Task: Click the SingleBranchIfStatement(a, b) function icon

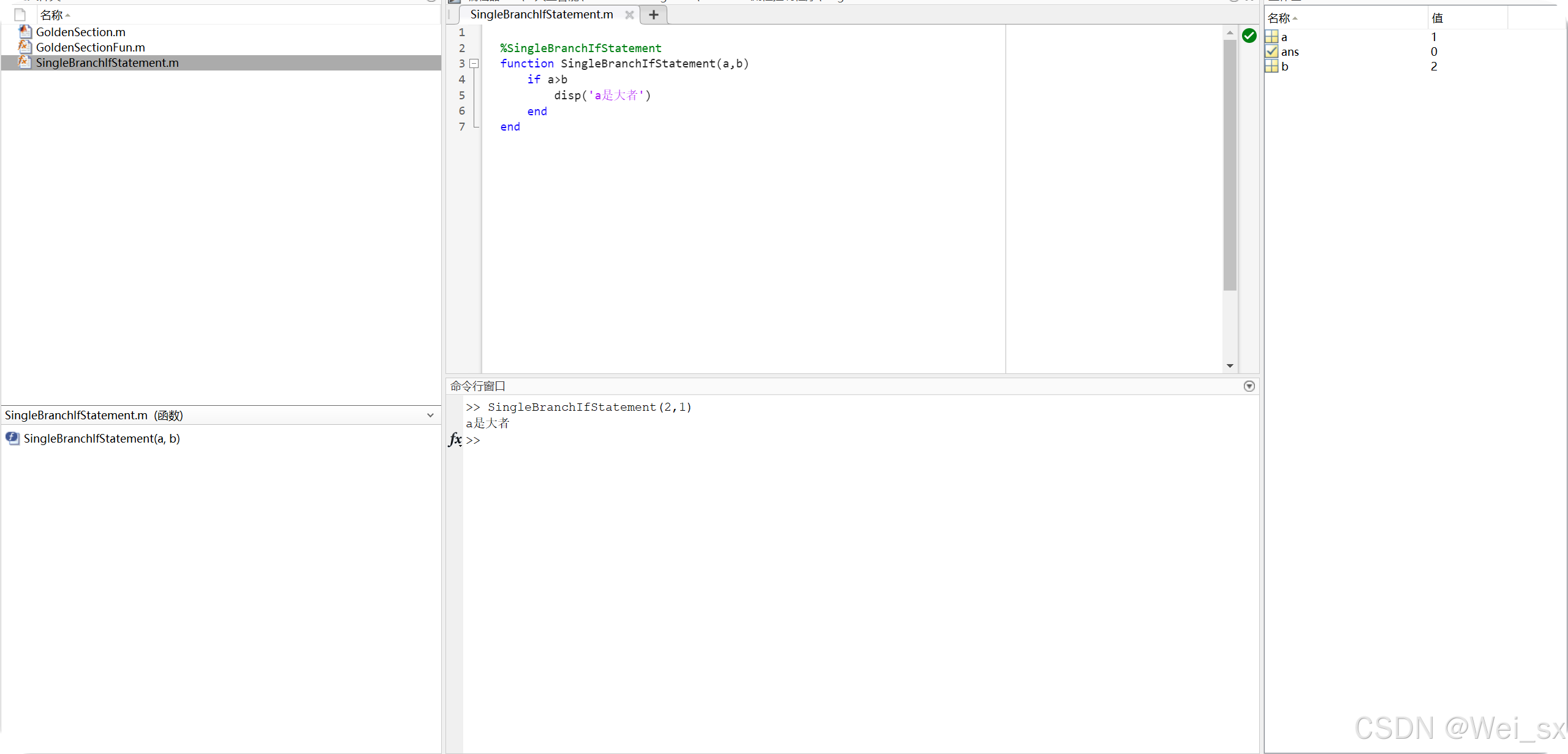Action: pyautogui.click(x=12, y=438)
